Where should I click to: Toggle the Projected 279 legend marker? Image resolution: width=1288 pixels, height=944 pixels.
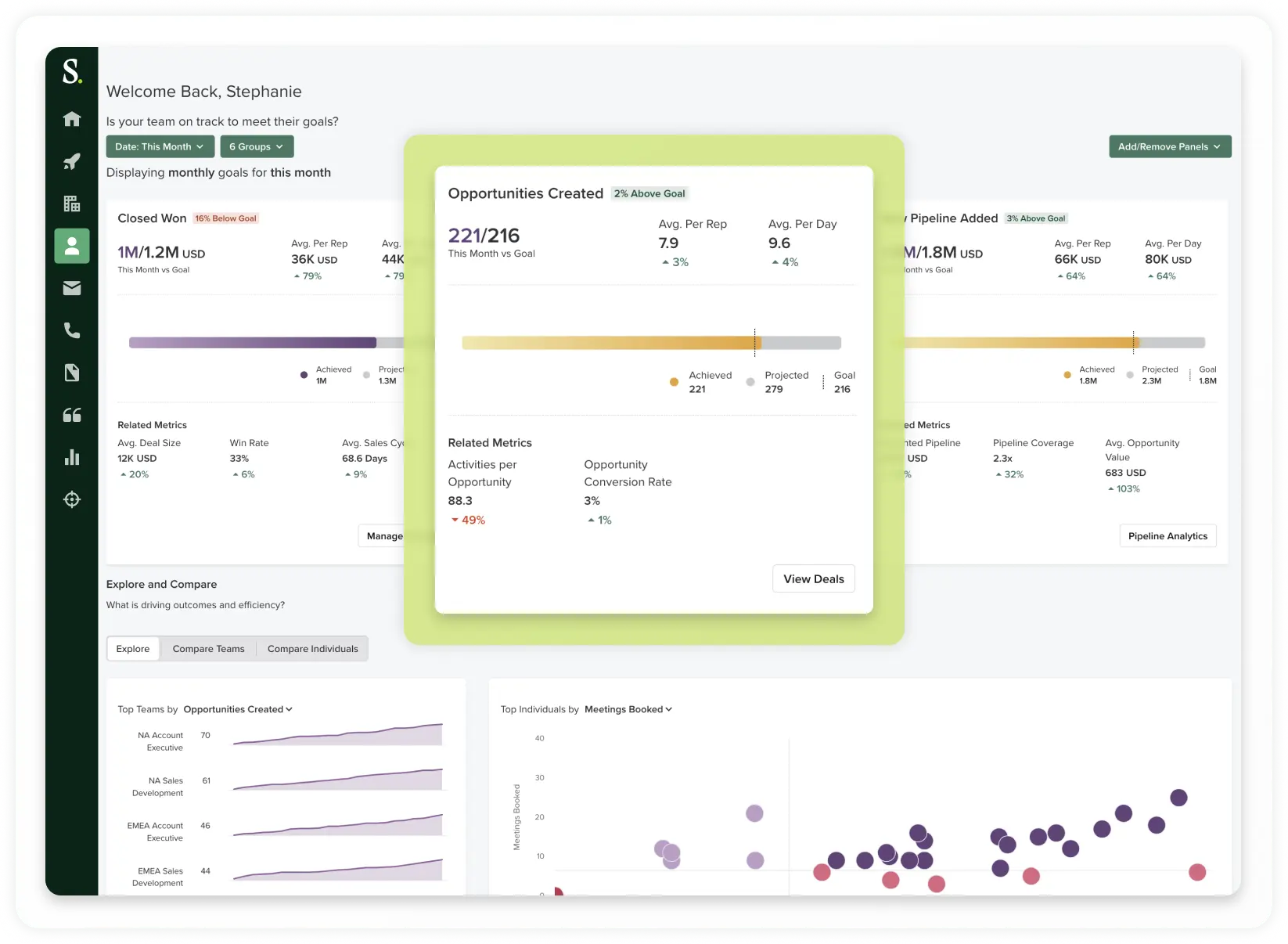click(x=750, y=382)
